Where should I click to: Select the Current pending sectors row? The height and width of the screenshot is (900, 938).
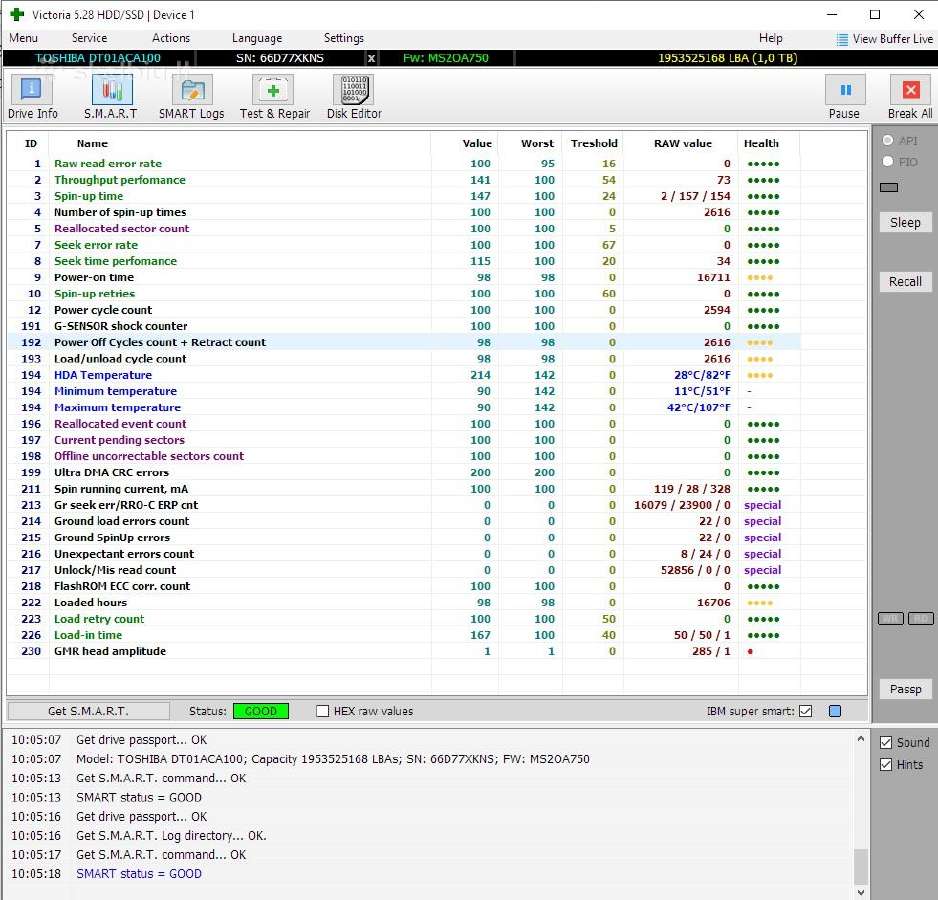[404, 440]
